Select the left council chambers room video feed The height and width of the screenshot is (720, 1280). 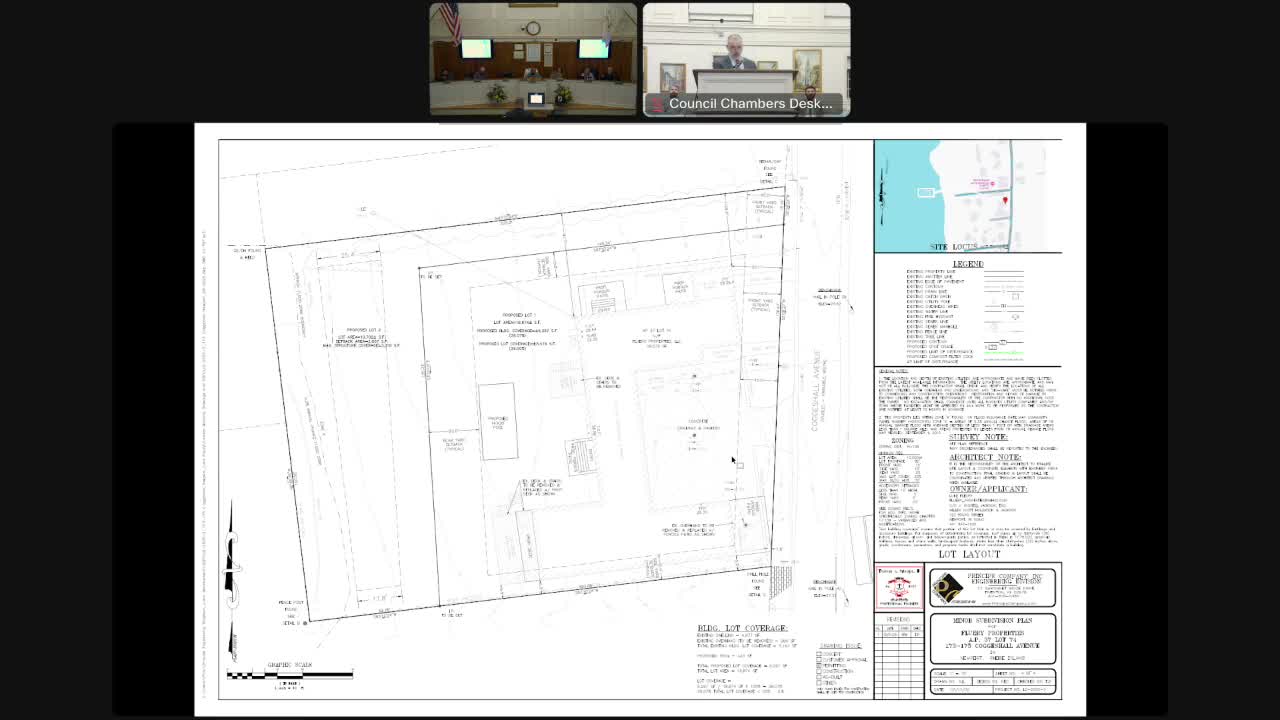coord(533,58)
